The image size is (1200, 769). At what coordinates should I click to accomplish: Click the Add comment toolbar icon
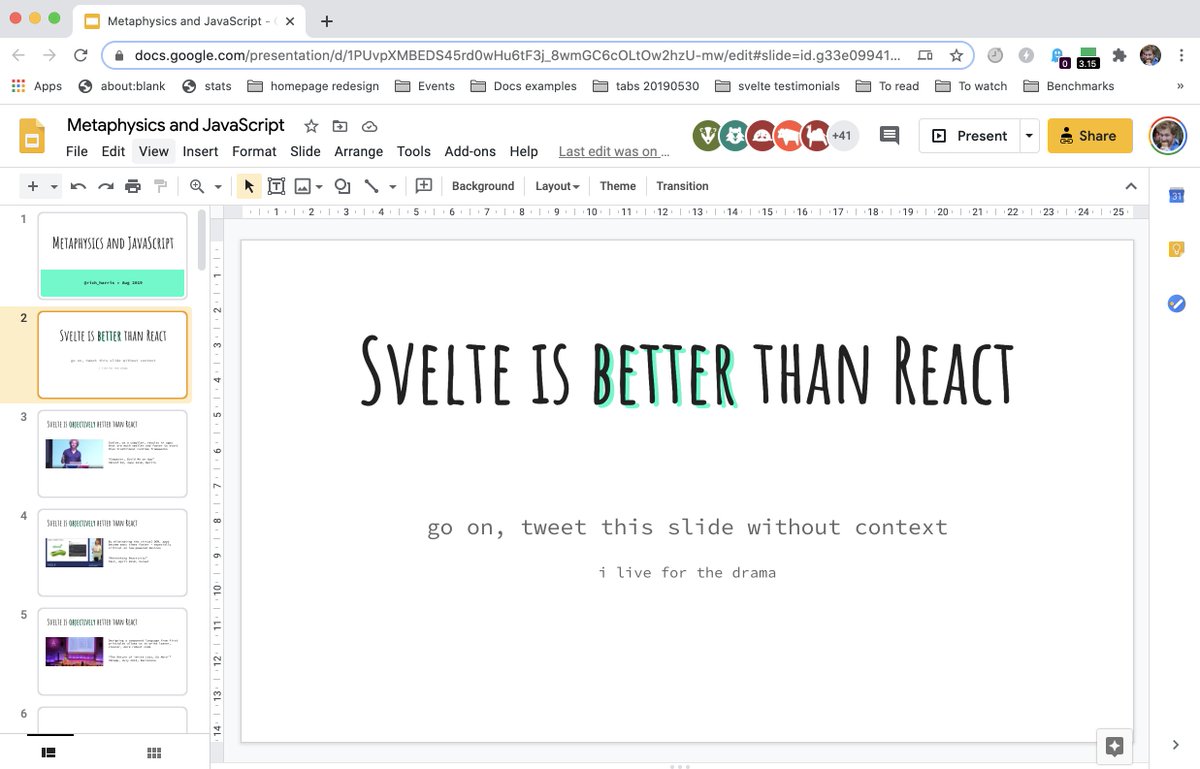[424, 186]
